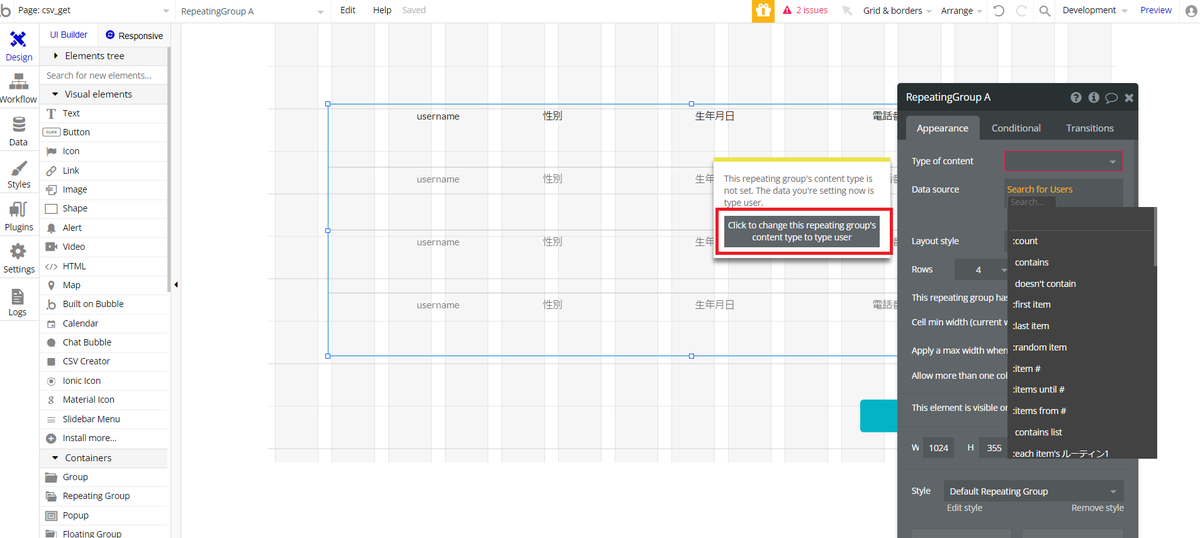
Task: Switch to the Conditional tab
Action: coord(1016,128)
